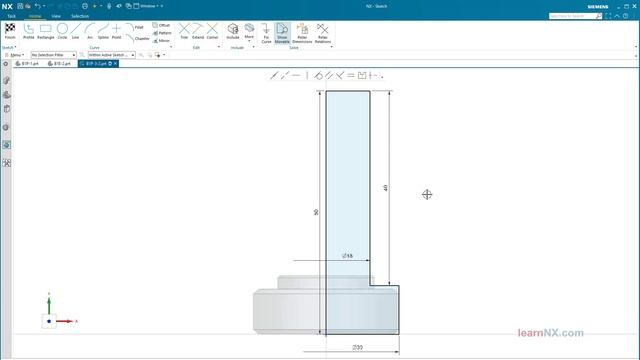Switch to the Selection ribbon tab
This screenshot has height=360, width=640.
point(80,16)
